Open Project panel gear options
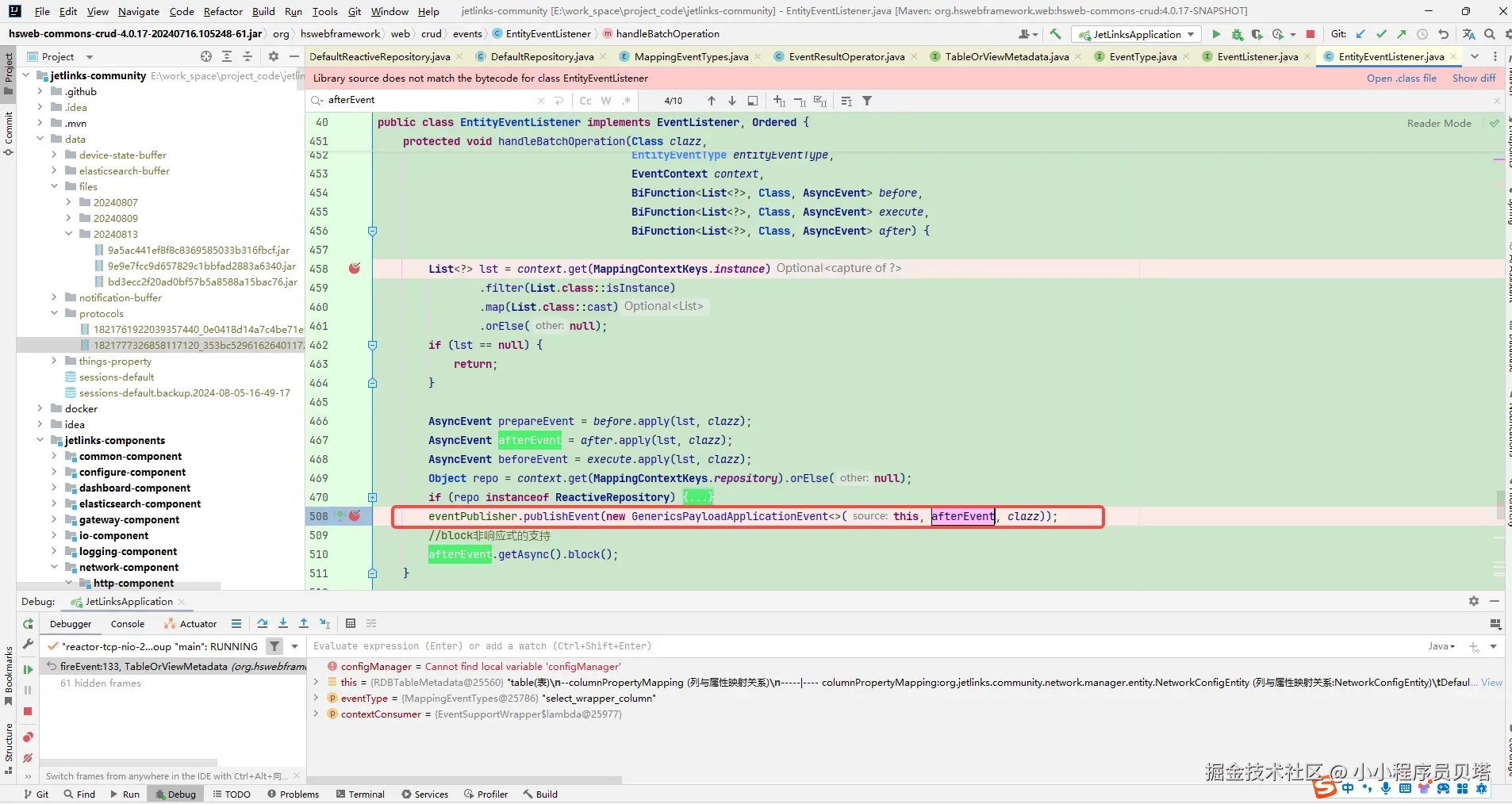The image size is (1512, 804). [274, 56]
